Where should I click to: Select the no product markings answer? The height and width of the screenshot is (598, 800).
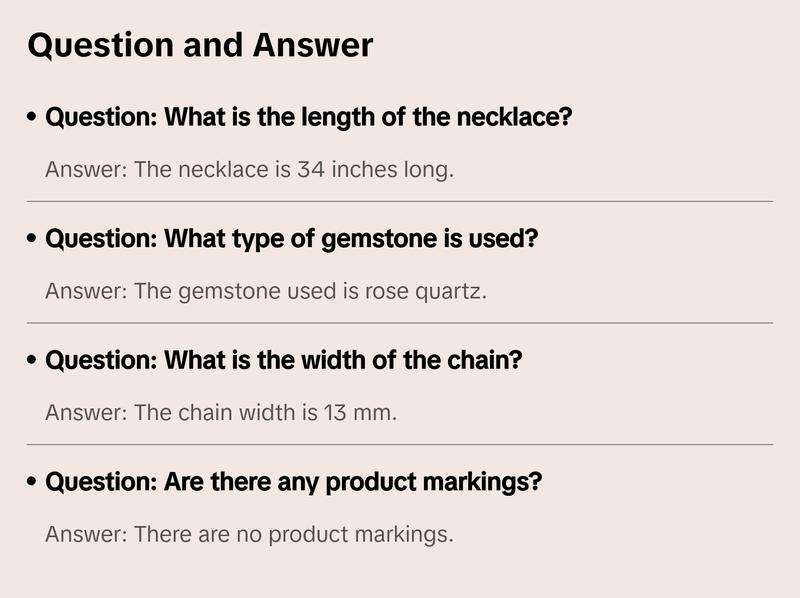(249, 534)
